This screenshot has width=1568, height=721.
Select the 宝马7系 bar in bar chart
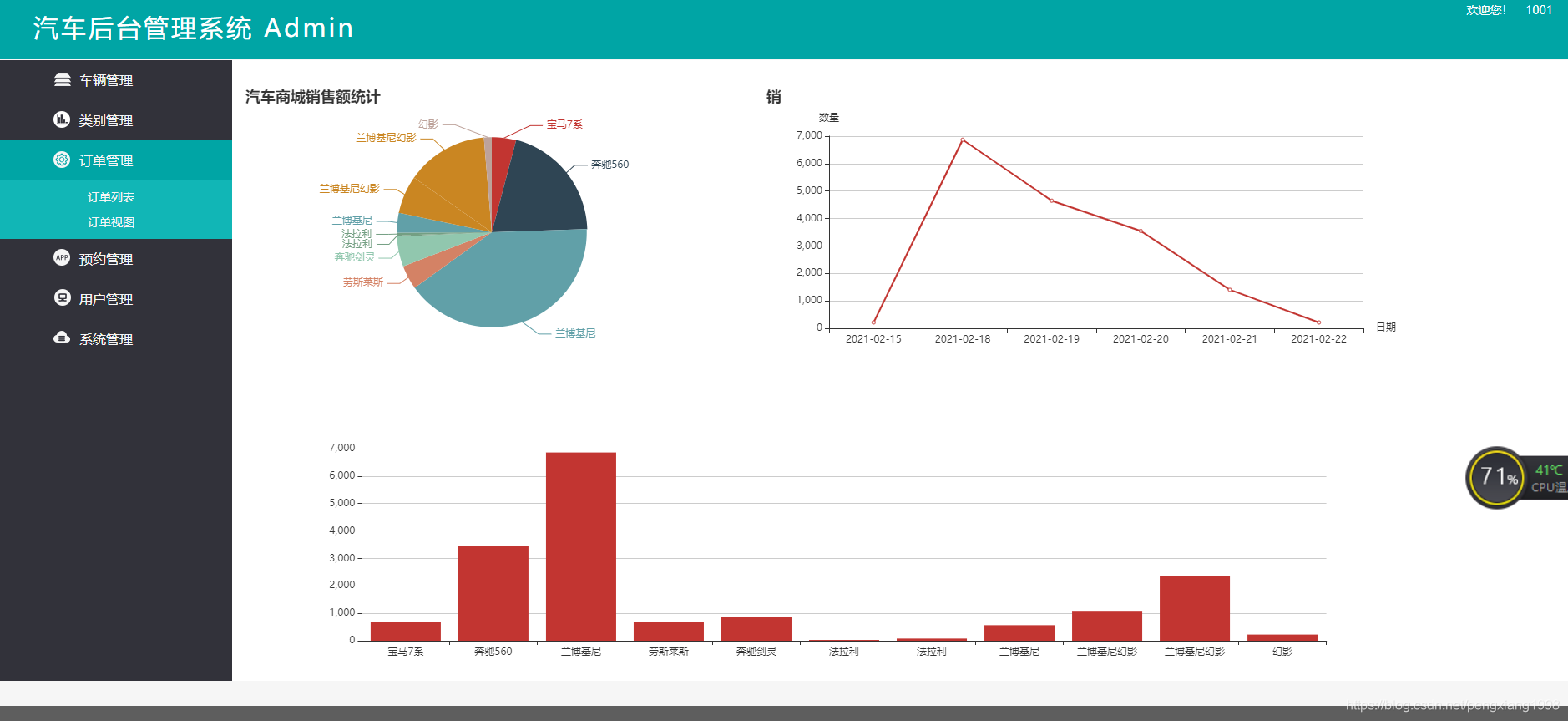tap(406, 631)
